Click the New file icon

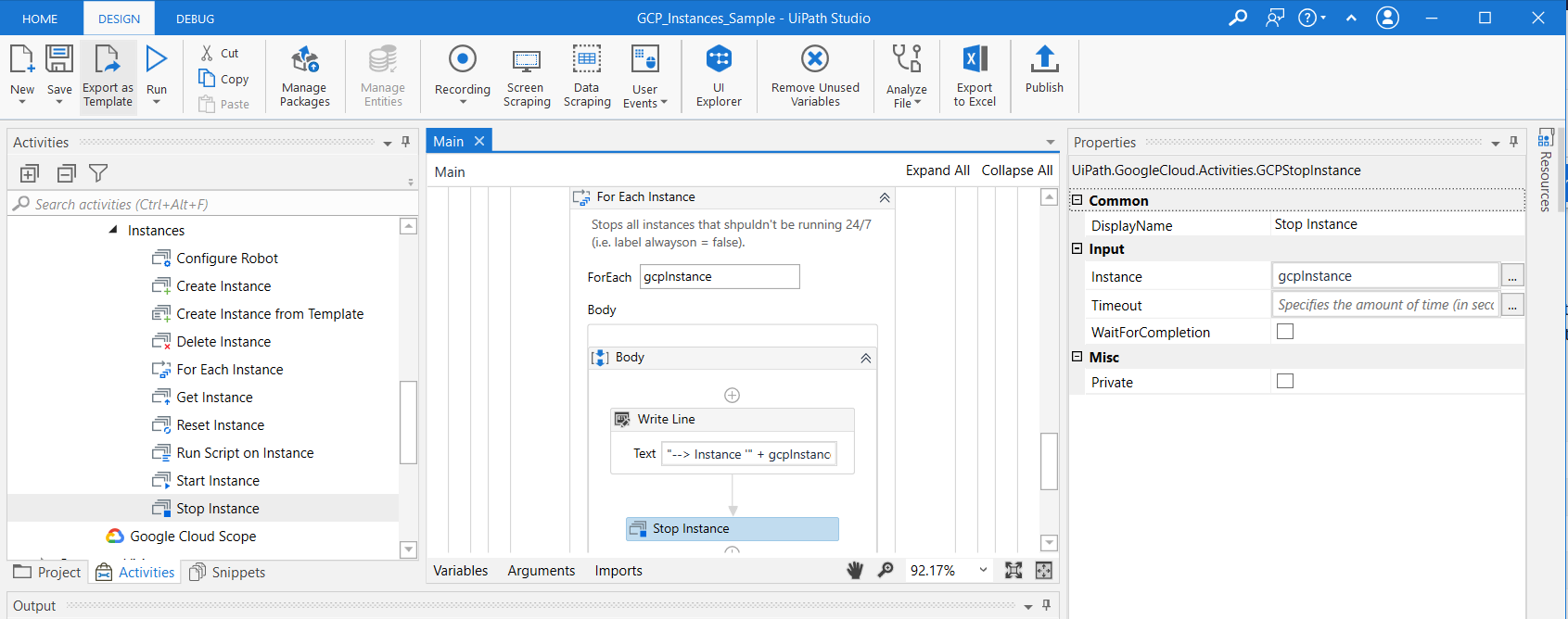coord(21,59)
